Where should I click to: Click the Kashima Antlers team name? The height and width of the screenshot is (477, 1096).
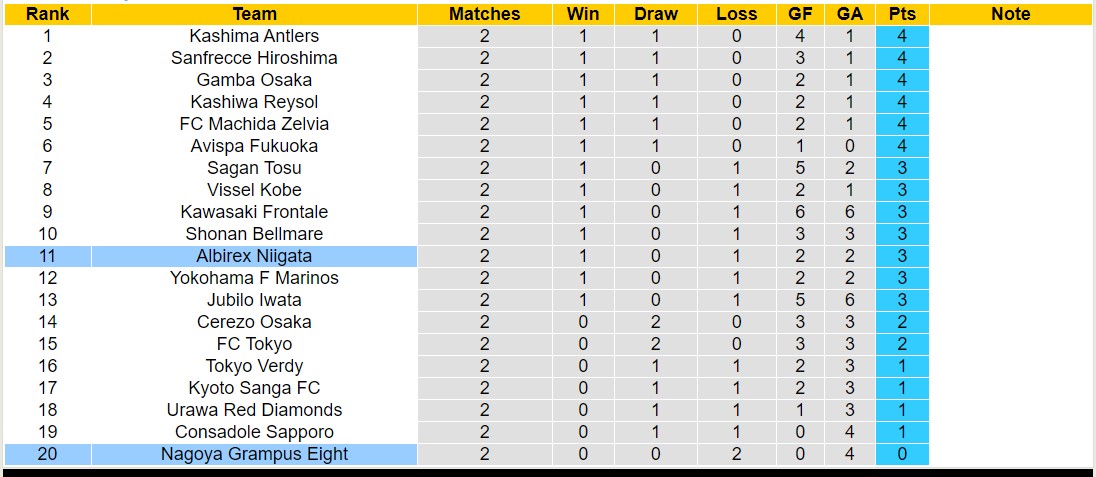click(x=254, y=36)
